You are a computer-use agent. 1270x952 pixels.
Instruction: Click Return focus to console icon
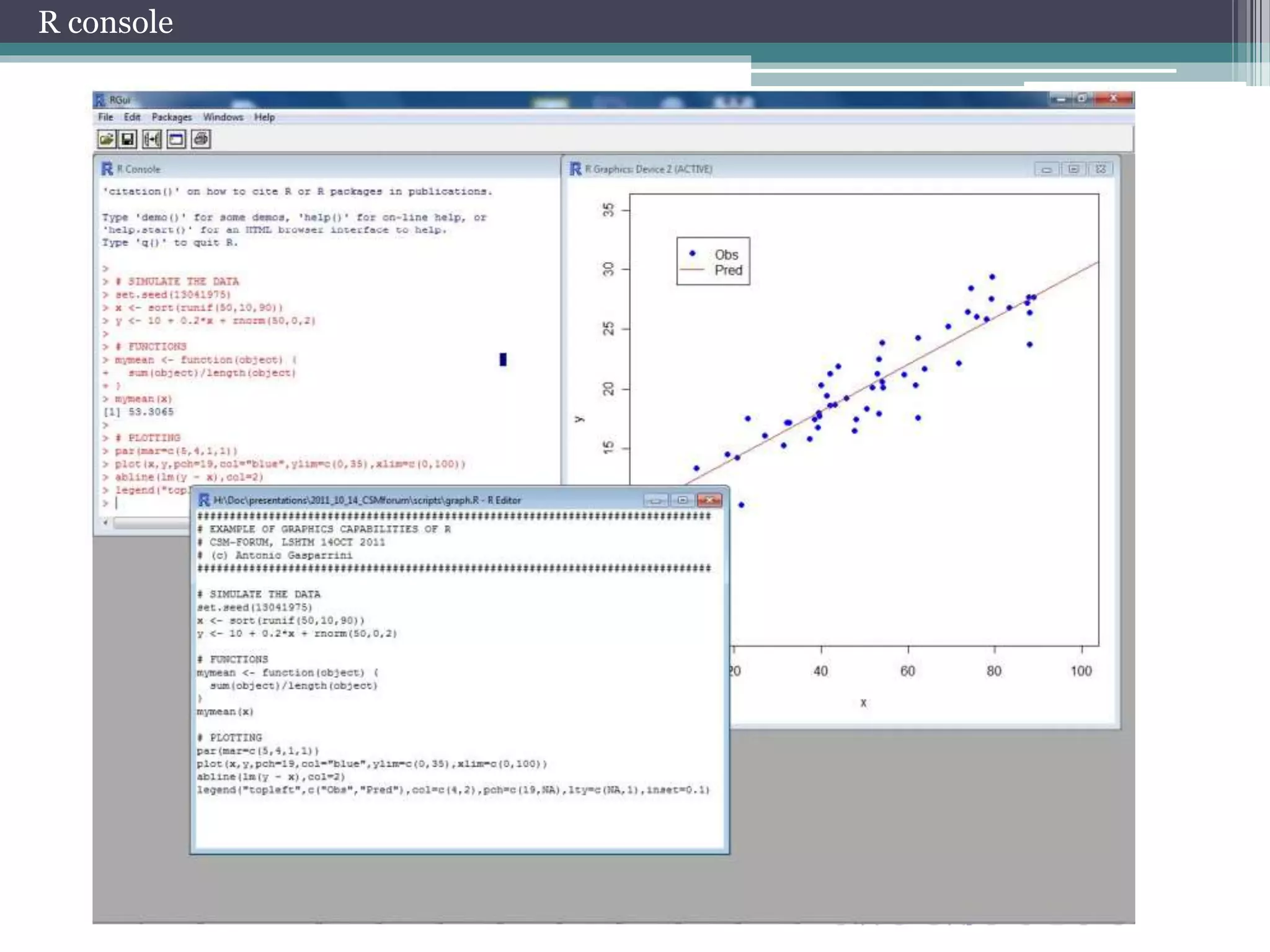176,139
